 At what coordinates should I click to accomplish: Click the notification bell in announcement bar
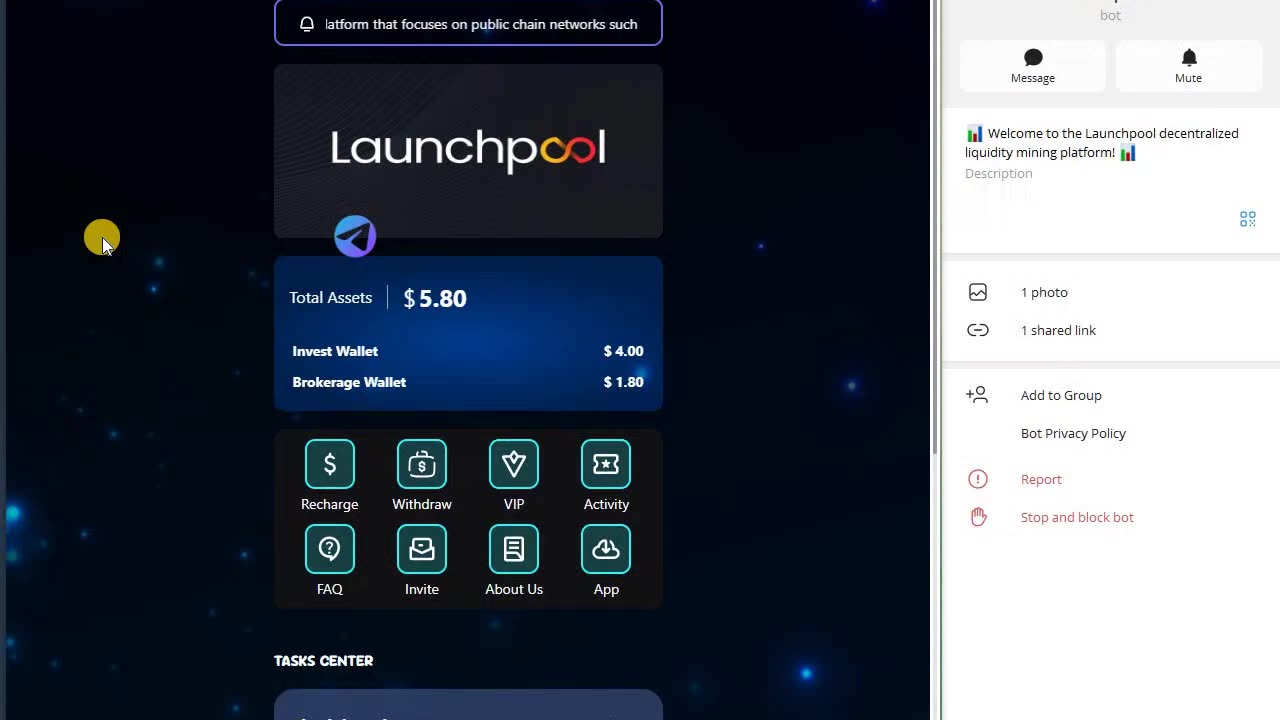point(307,24)
